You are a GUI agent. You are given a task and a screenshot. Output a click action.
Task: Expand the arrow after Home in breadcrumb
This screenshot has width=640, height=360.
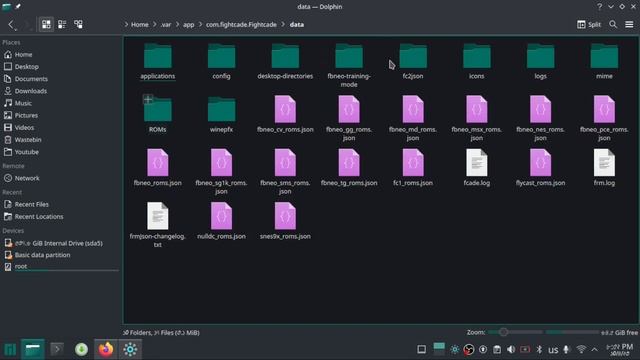pos(155,24)
